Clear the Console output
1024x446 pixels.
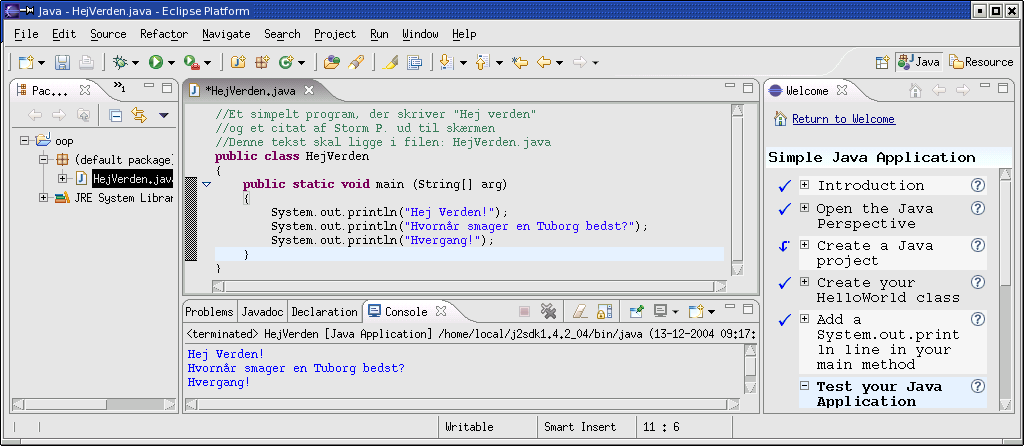(x=579, y=311)
